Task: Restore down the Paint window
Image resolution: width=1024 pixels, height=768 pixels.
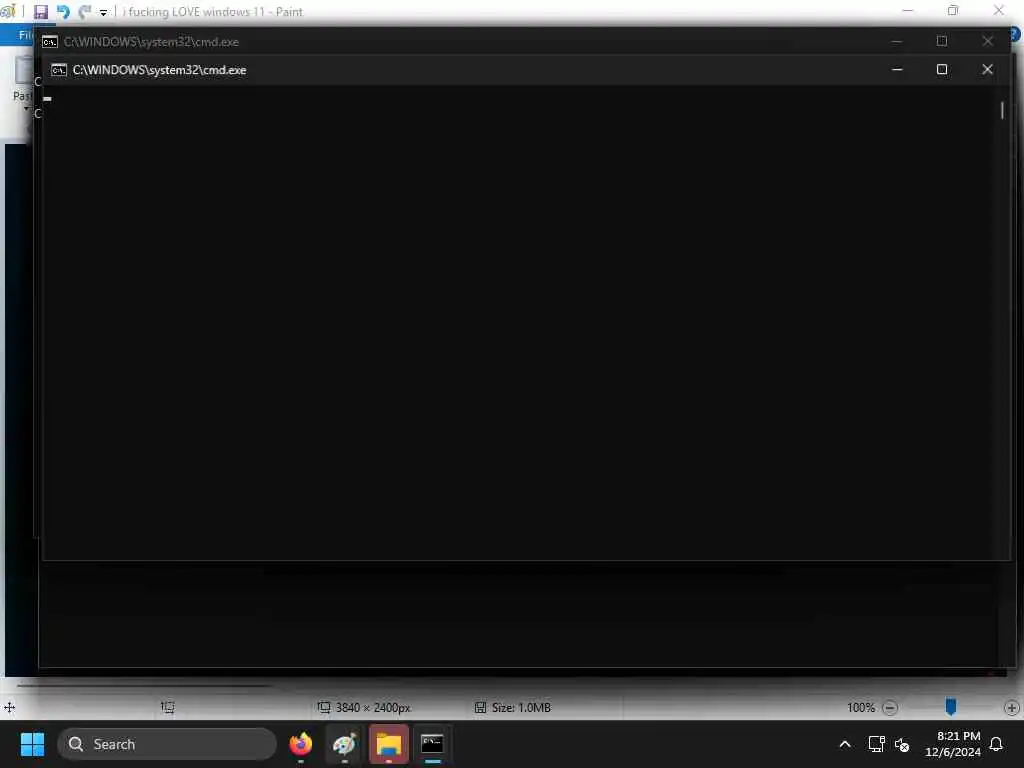Action: click(953, 10)
